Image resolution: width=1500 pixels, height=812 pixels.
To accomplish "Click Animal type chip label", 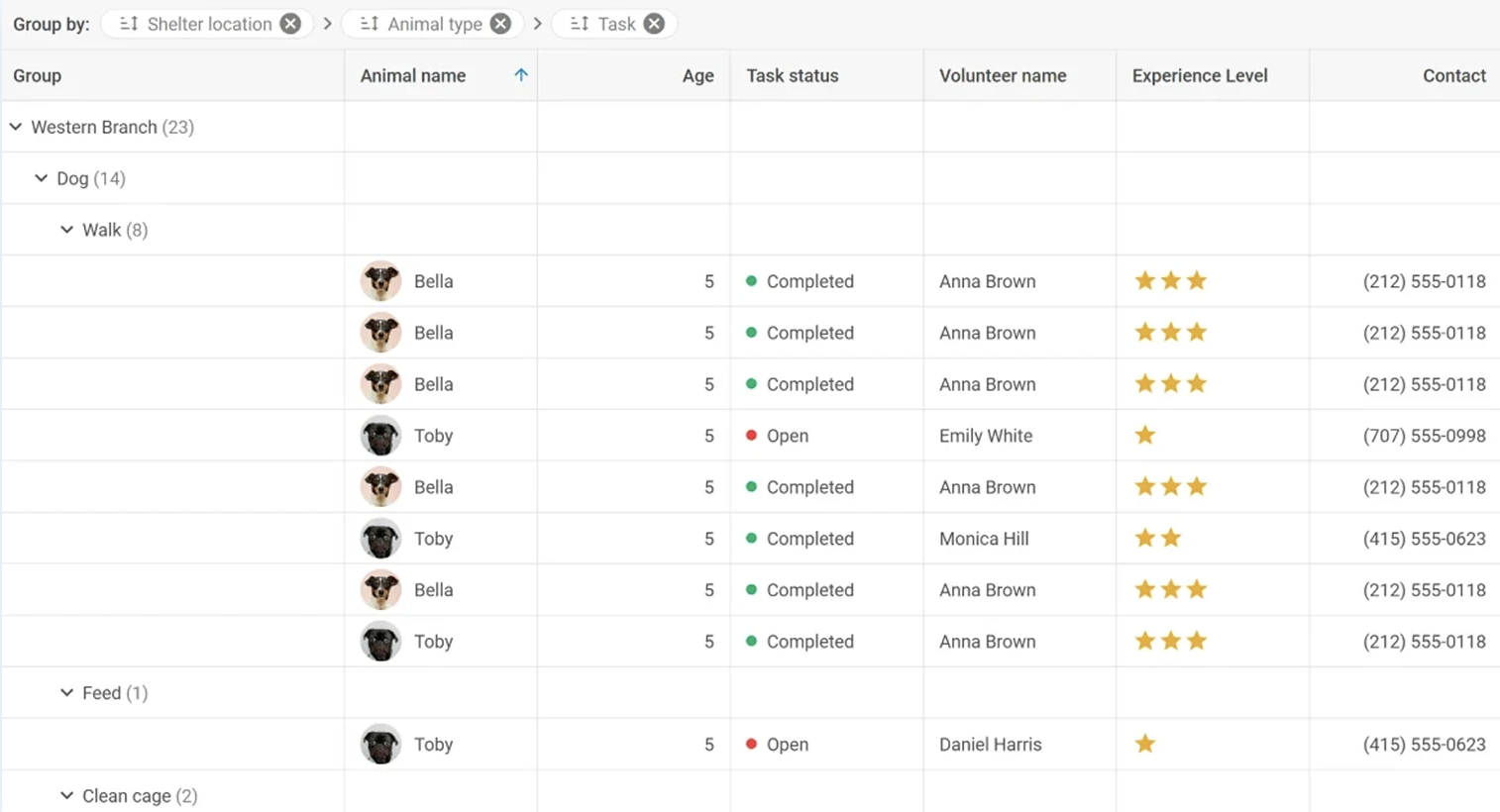I will [x=435, y=24].
